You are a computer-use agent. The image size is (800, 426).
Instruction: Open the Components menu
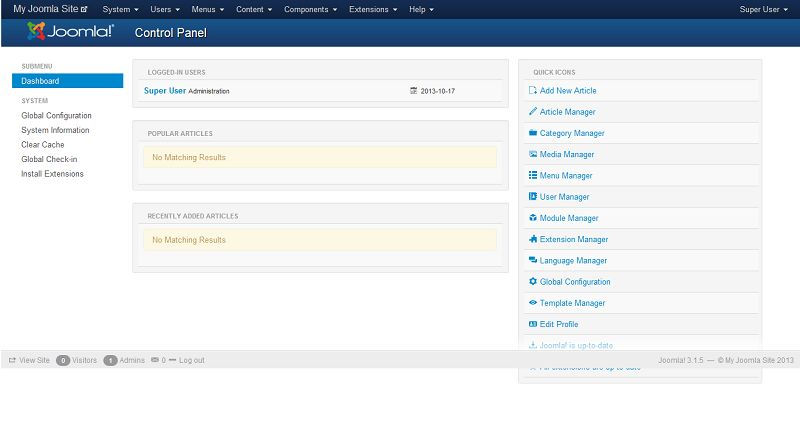(311, 9)
